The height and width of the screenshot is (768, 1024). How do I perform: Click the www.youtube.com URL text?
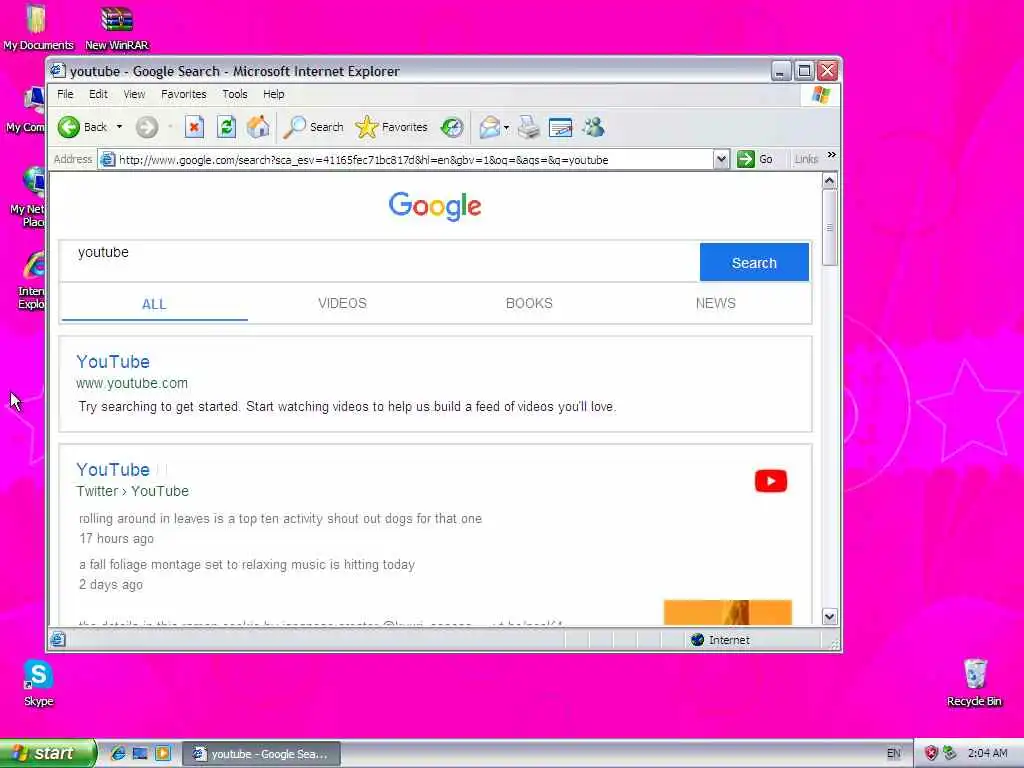(132, 383)
